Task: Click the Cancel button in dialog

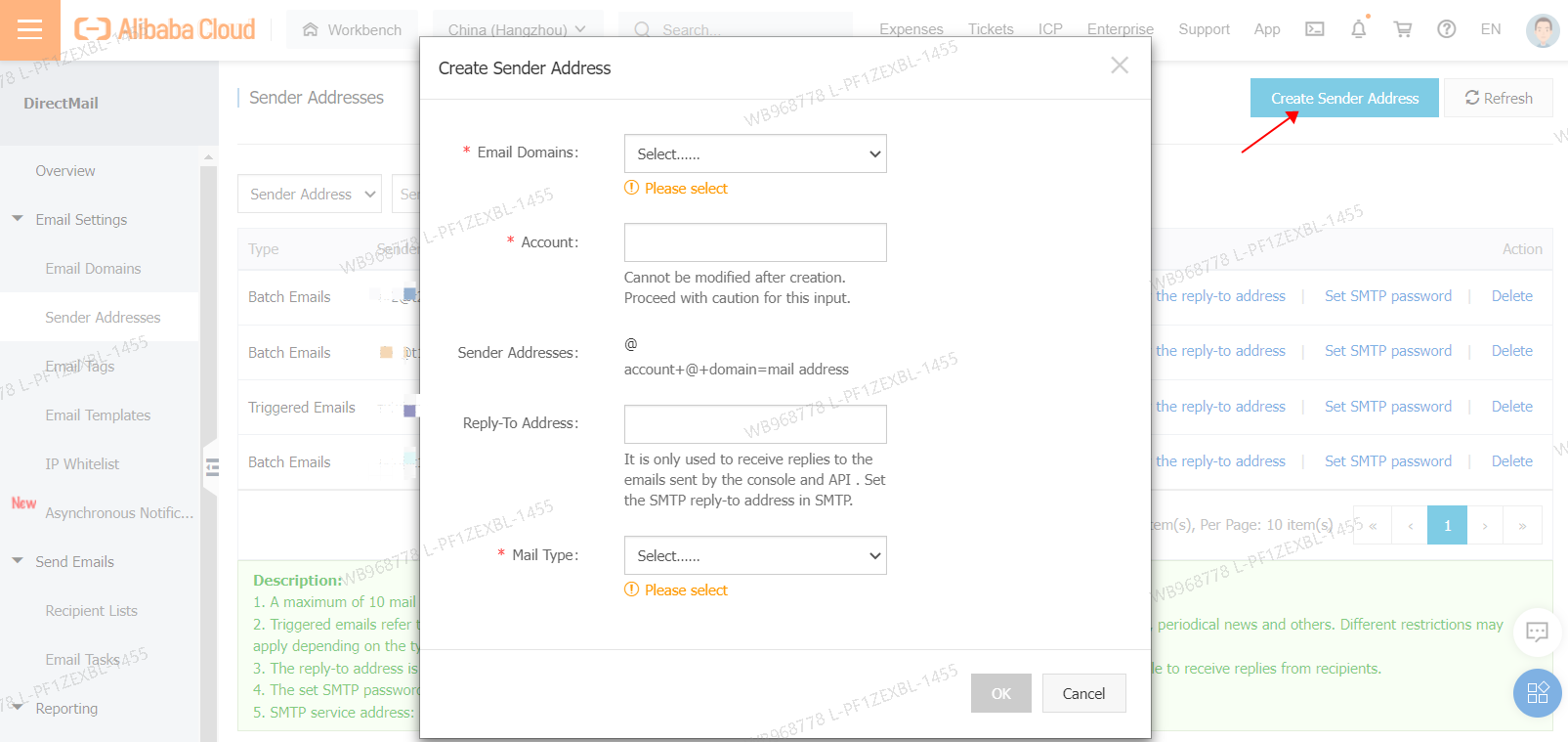Action: pos(1083,693)
